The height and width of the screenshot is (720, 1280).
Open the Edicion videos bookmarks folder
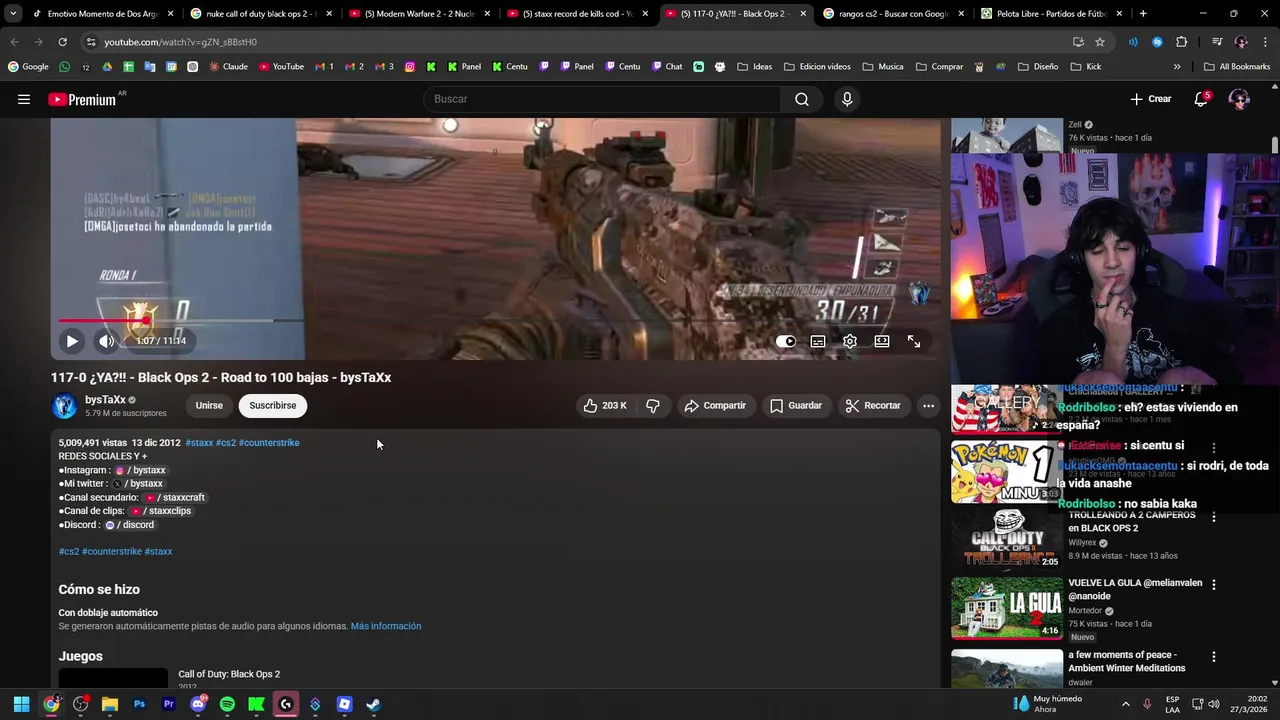click(817, 67)
